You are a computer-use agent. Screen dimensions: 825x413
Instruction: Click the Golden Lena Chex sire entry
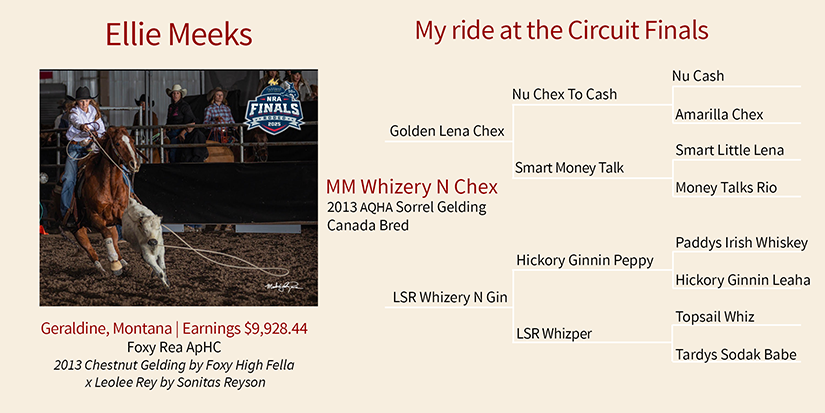tap(446, 131)
